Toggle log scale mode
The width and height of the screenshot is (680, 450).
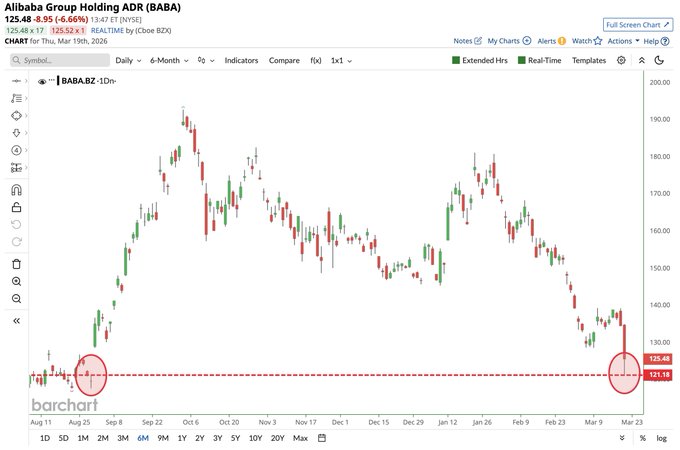point(661,438)
